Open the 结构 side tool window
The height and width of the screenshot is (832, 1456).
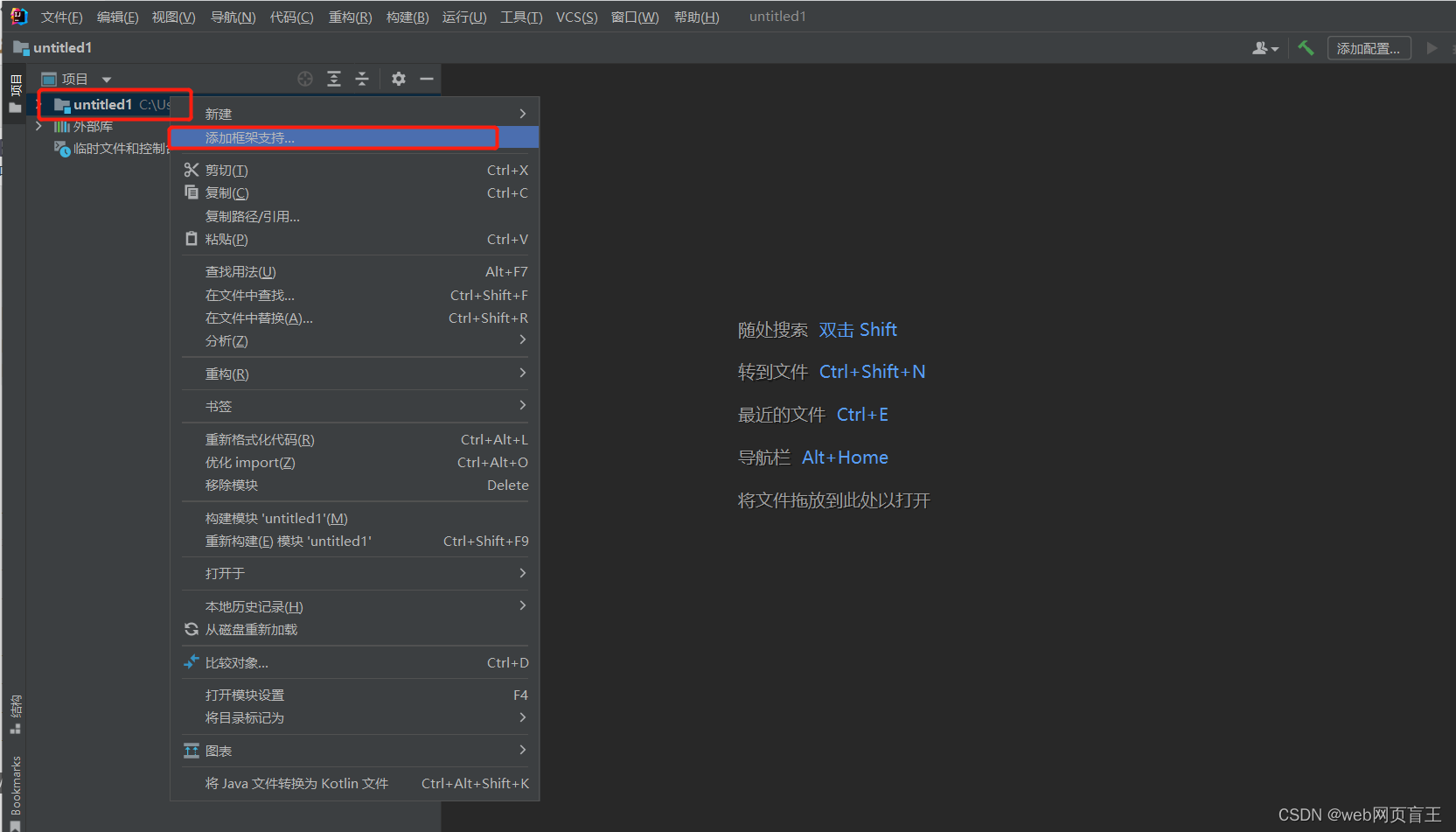16,714
